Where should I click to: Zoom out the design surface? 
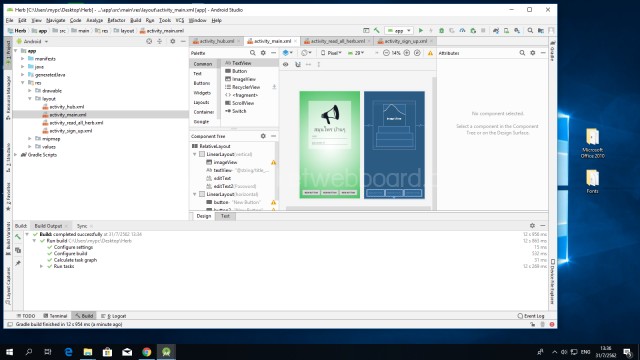tap(386, 53)
